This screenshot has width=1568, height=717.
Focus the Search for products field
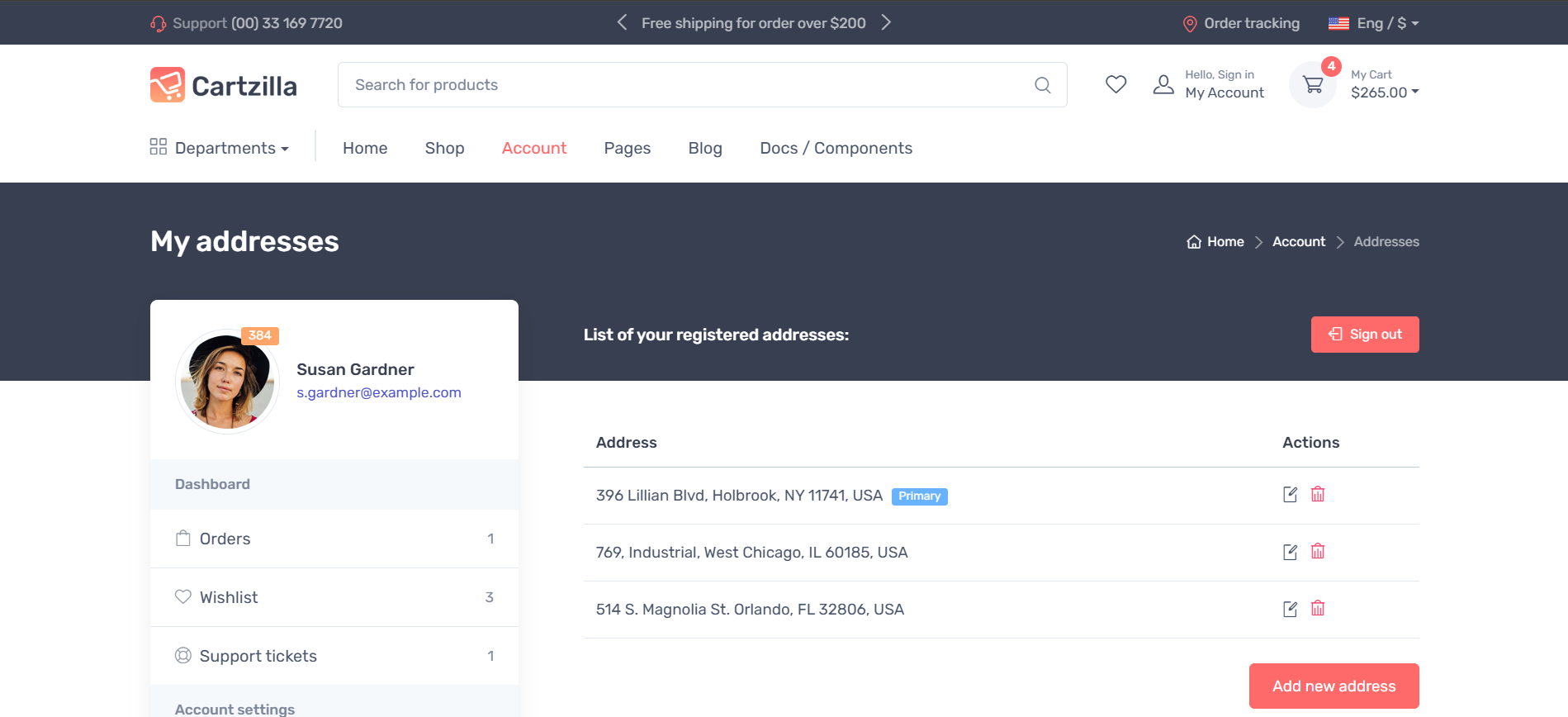tap(685, 85)
